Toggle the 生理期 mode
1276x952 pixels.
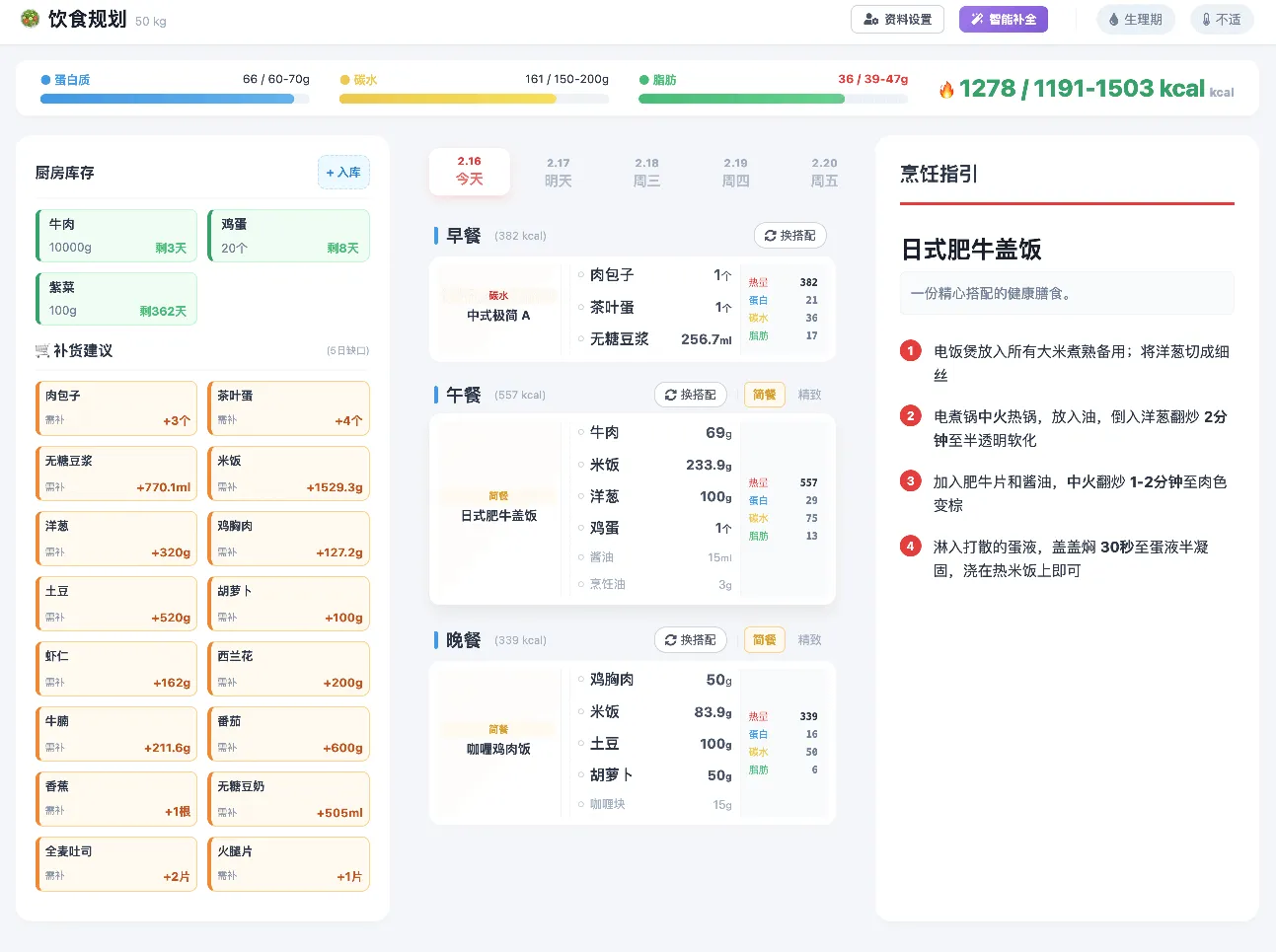pos(1136,20)
